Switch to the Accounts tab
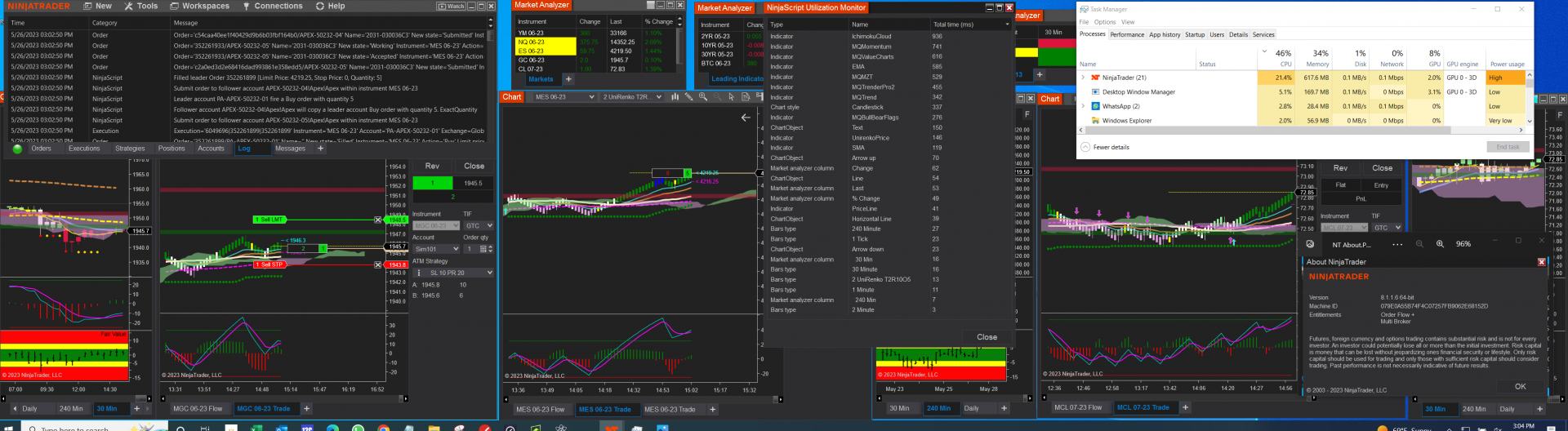The height and width of the screenshot is (431, 1568). [x=211, y=149]
